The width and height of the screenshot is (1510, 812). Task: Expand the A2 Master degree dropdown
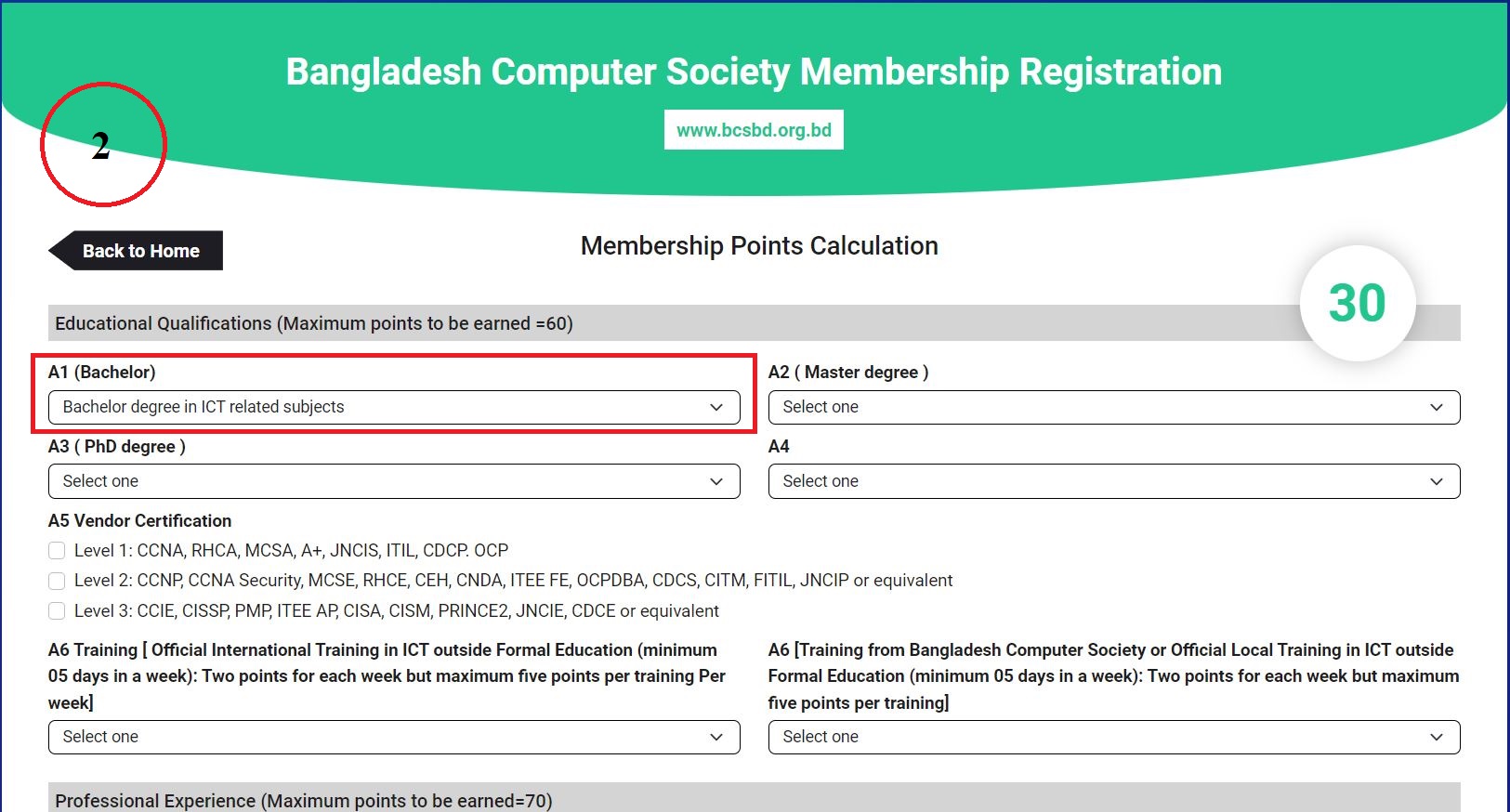(1113, 407)
